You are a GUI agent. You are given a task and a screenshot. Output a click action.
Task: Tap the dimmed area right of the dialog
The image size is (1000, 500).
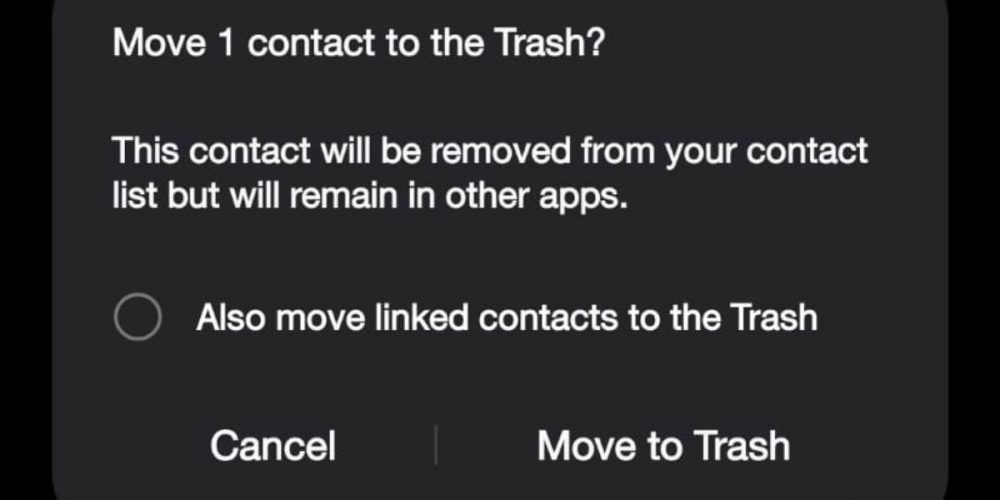(x=974, y=250)
